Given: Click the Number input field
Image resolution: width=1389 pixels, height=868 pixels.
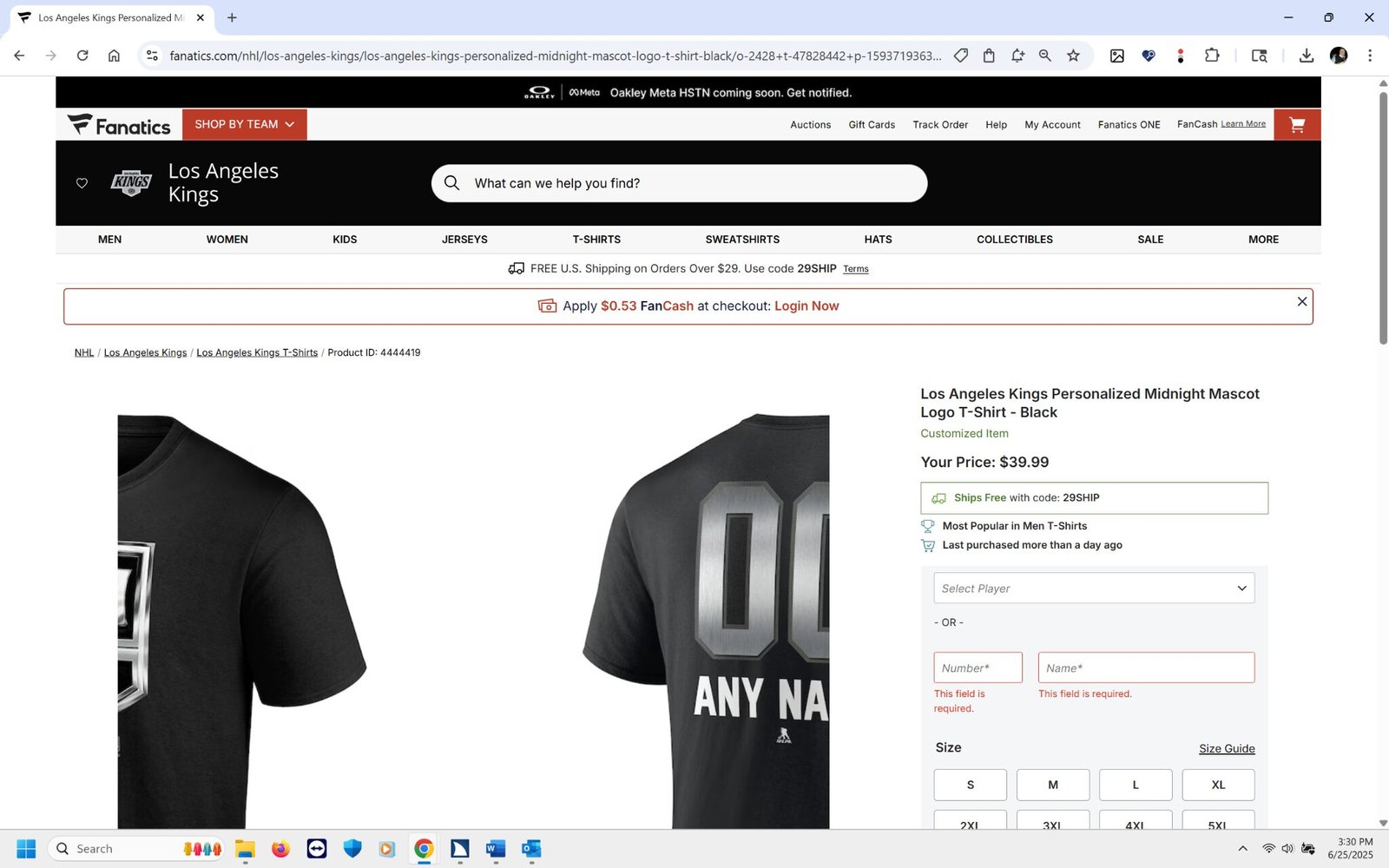Looking at the screenshot, I should [978, 667].
